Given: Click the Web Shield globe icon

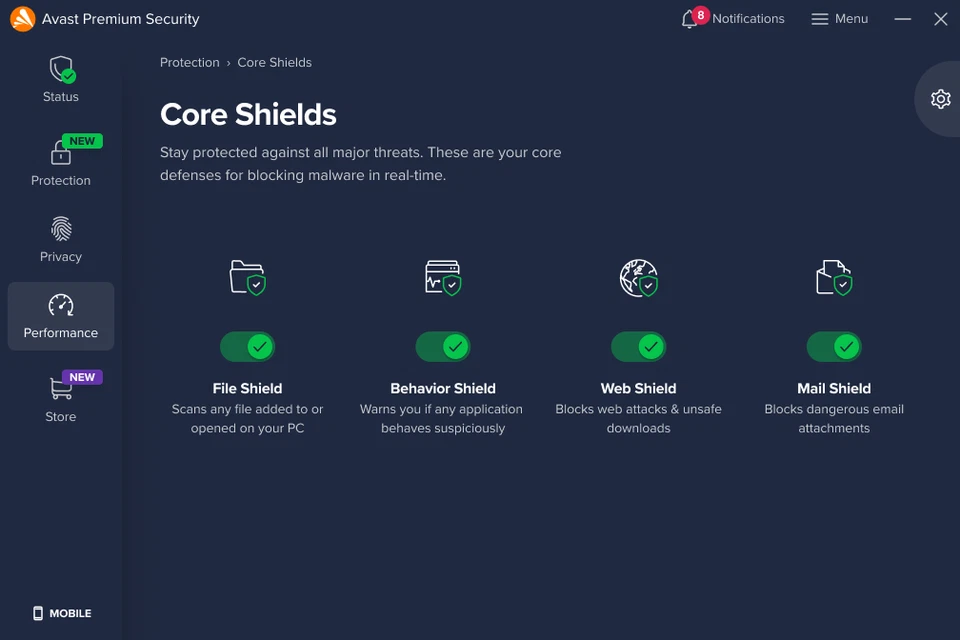Looking at the screenshot, I should pos(638,278).
